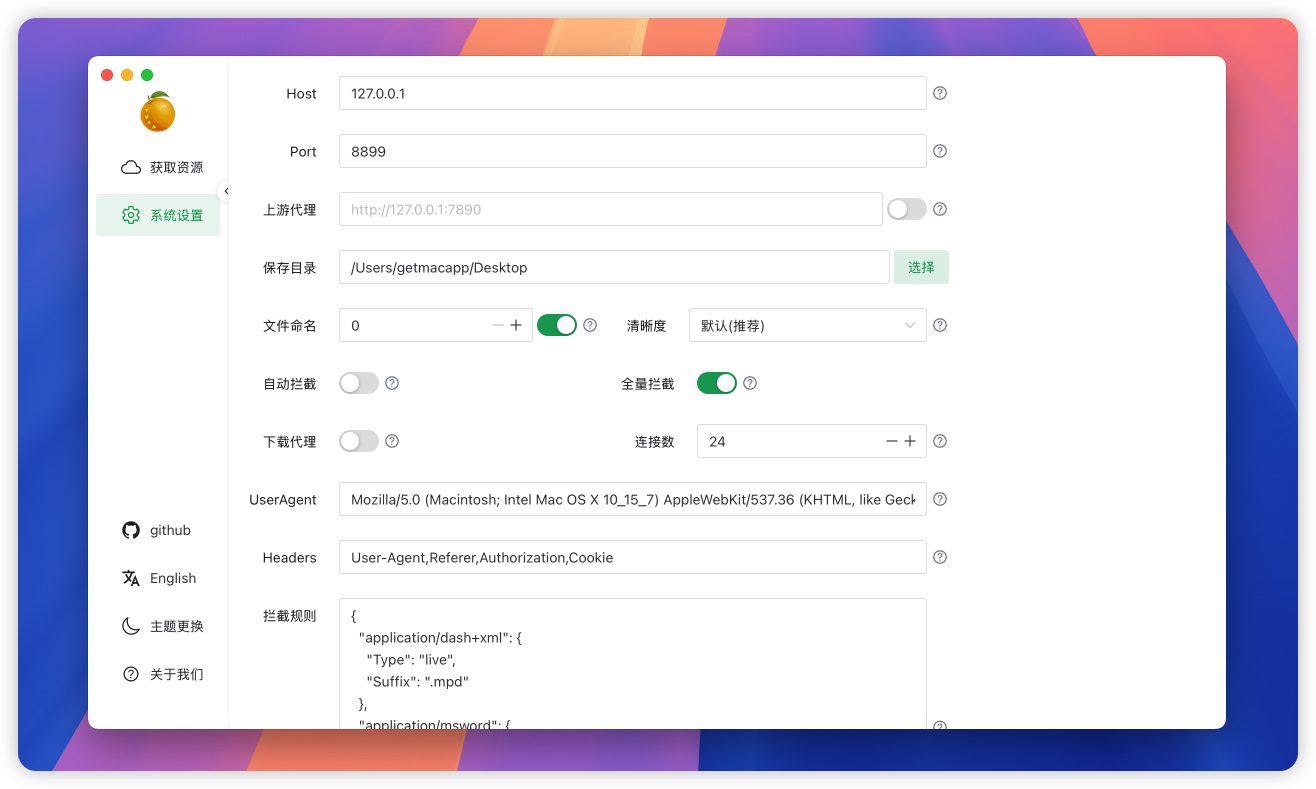
Task: Click the 选择 button for save directory
Action: click(x=921, y=267)
